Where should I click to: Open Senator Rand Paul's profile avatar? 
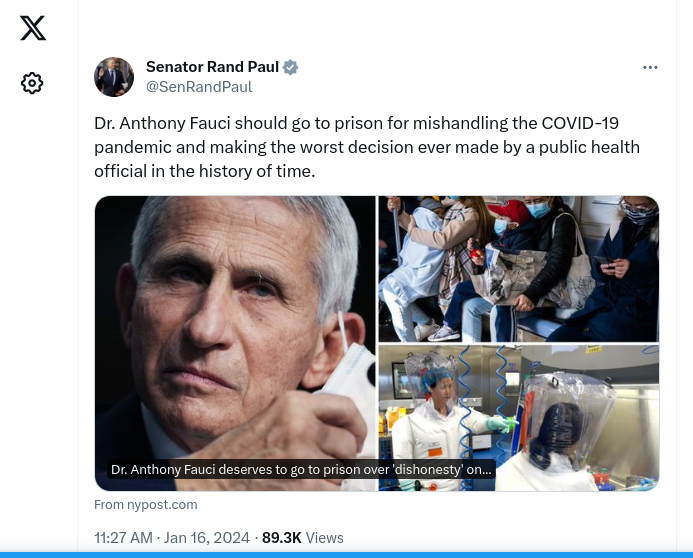point(114,77)
